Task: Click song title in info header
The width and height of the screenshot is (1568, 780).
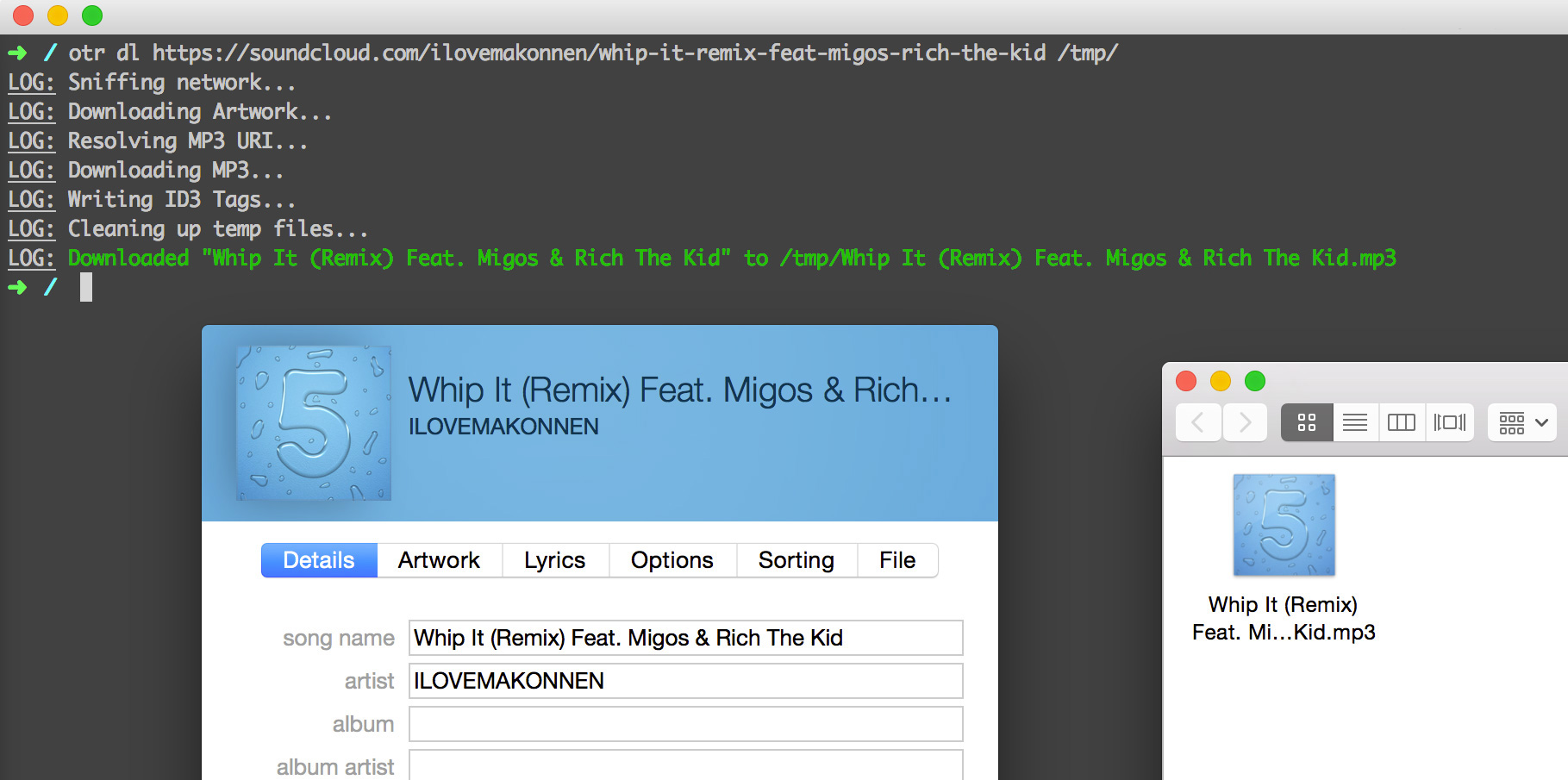Action: [x=680, y=390]
